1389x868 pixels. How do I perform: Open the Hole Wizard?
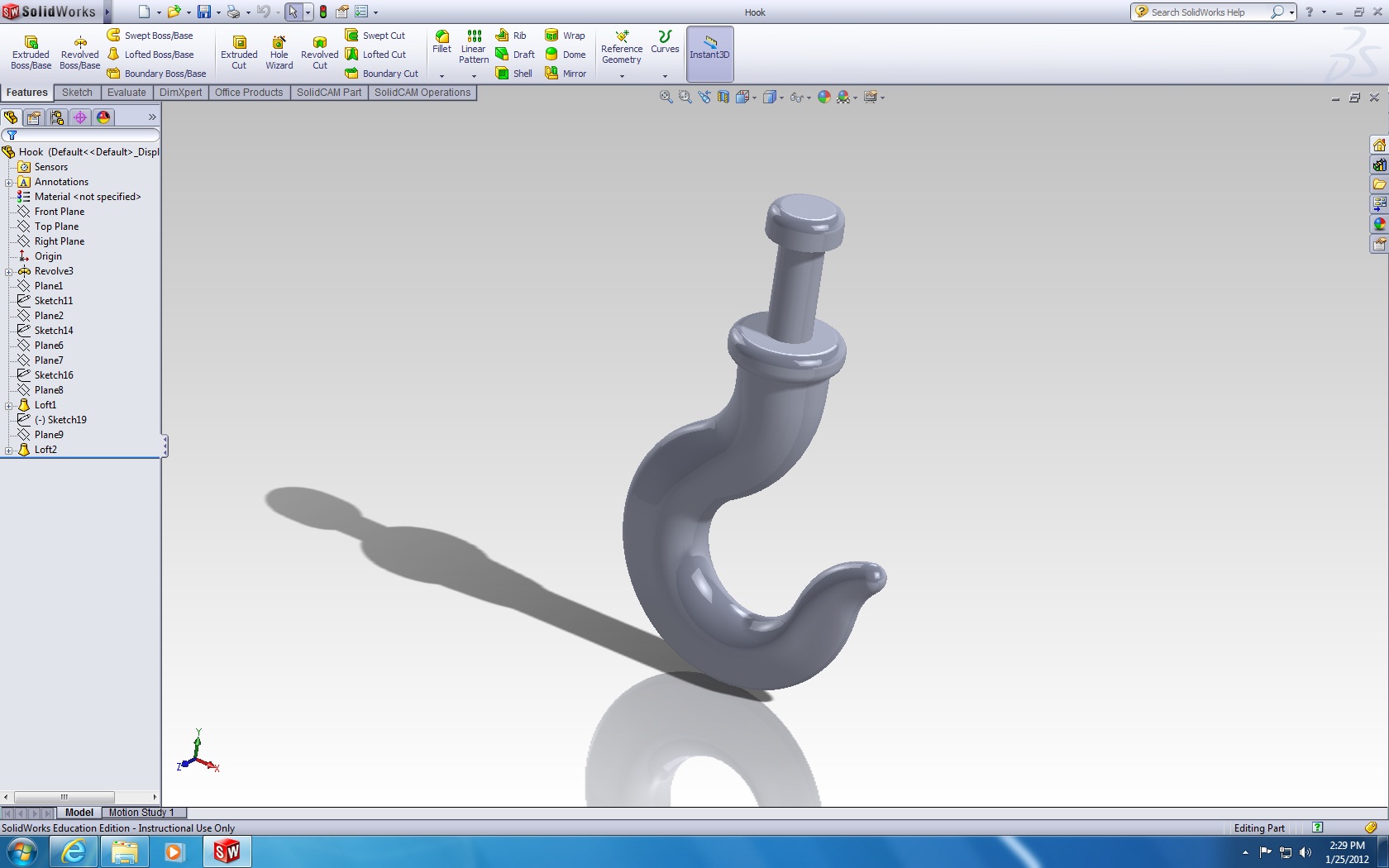click(279, 53)
